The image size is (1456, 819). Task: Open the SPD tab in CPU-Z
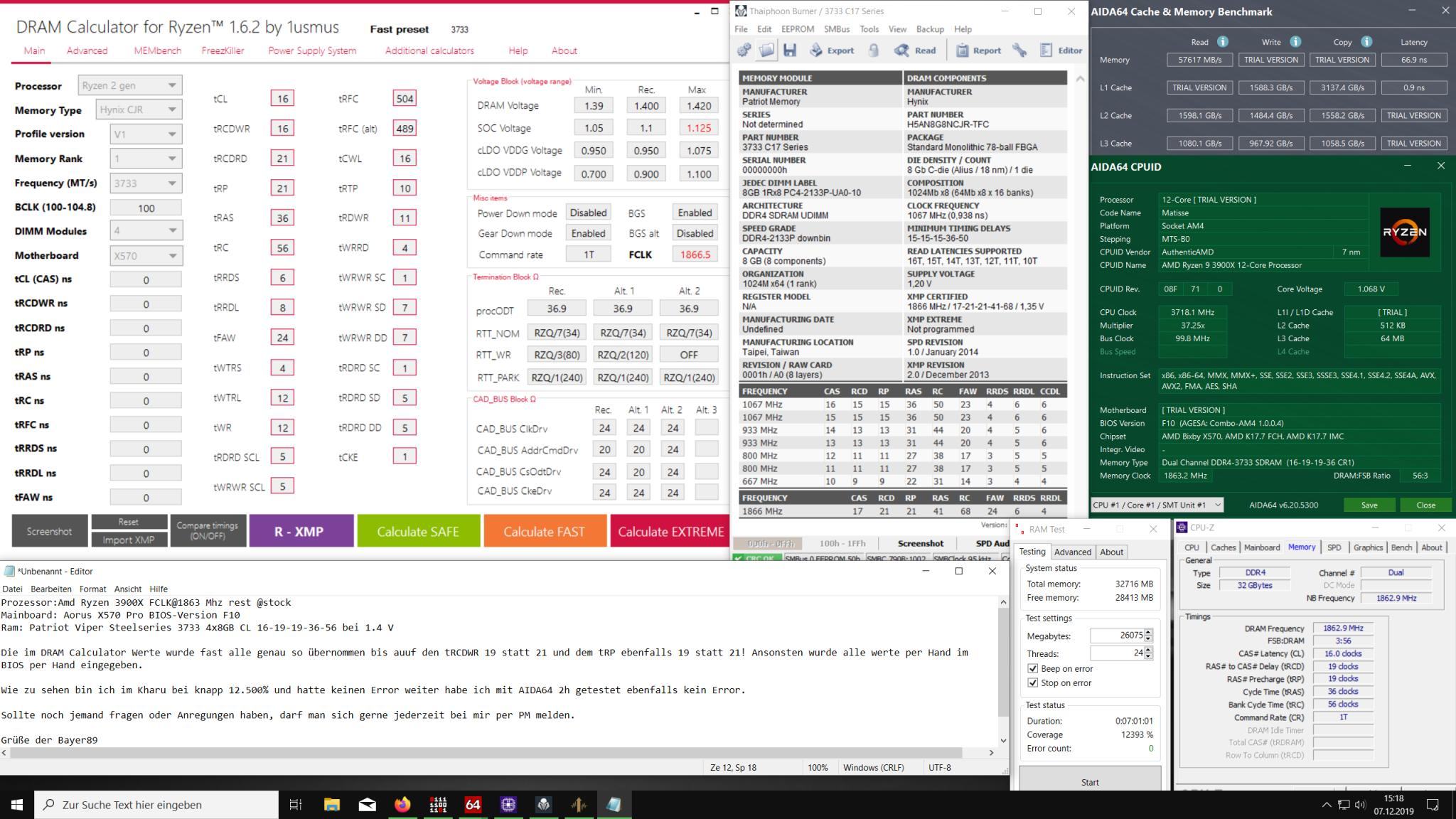tap(1334, 547)
